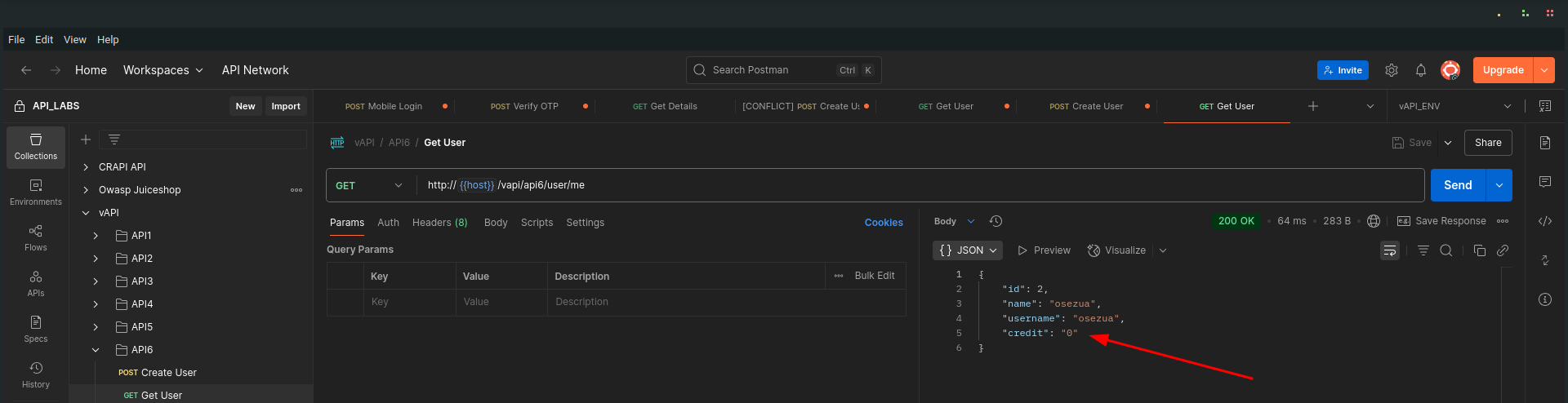This screenshot has height=403, width=1568.
Task: Open the File menu
Action: tap(16, 39)
